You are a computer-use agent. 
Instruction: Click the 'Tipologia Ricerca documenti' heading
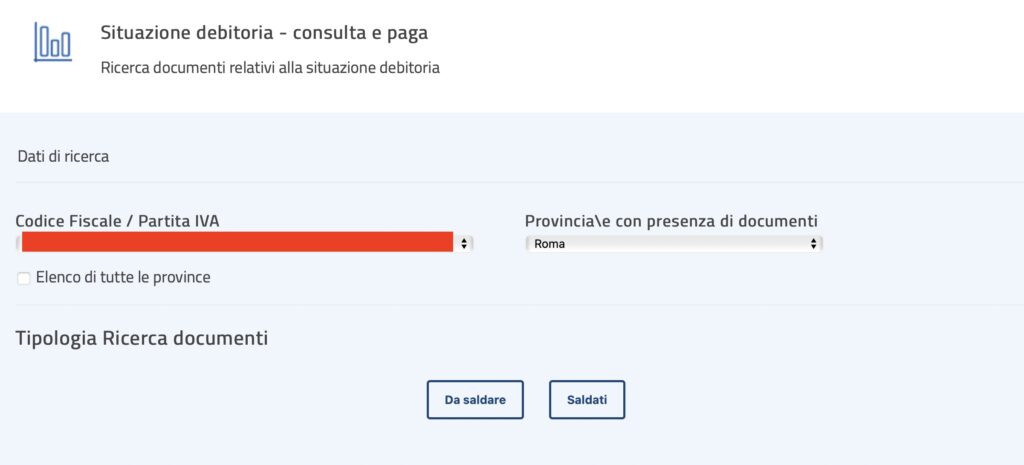point(142,338)
